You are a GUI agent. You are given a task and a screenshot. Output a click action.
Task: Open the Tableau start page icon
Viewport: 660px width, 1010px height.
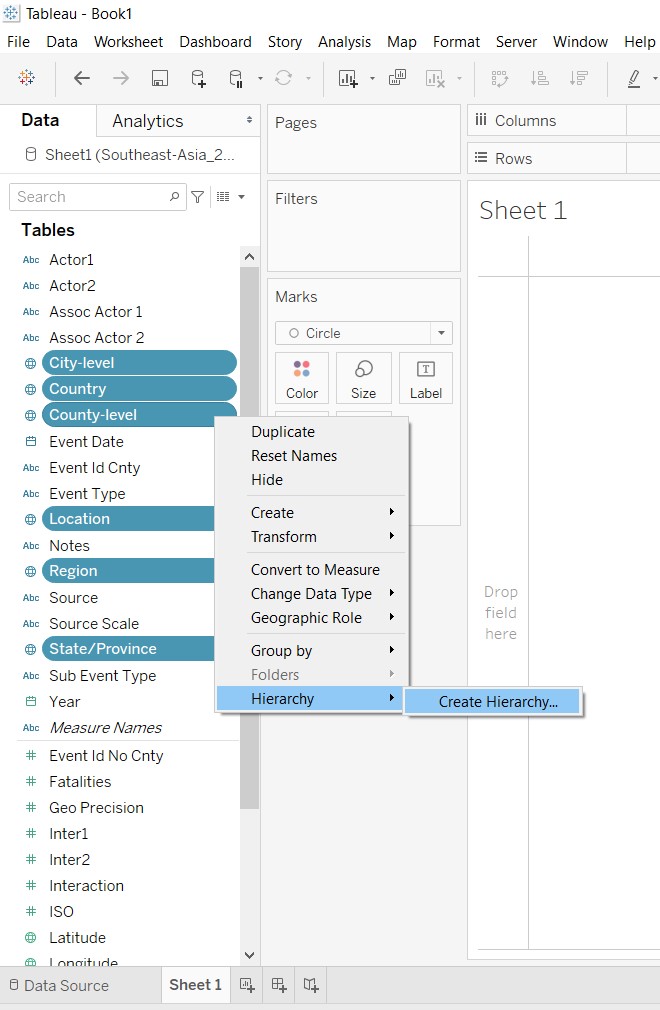27,78
